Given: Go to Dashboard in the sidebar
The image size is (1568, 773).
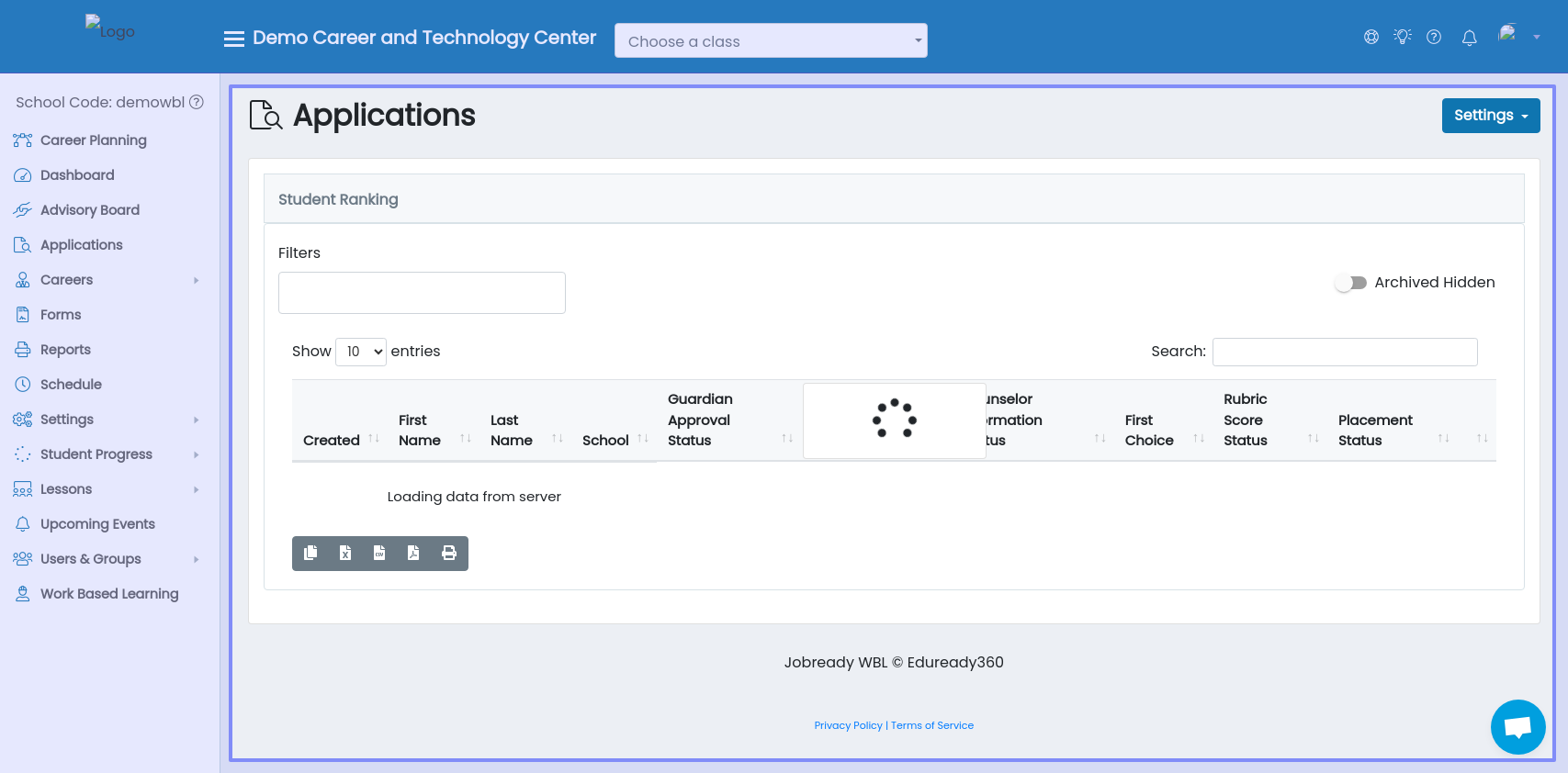Looking at the screenshot, I should point(77,175).
